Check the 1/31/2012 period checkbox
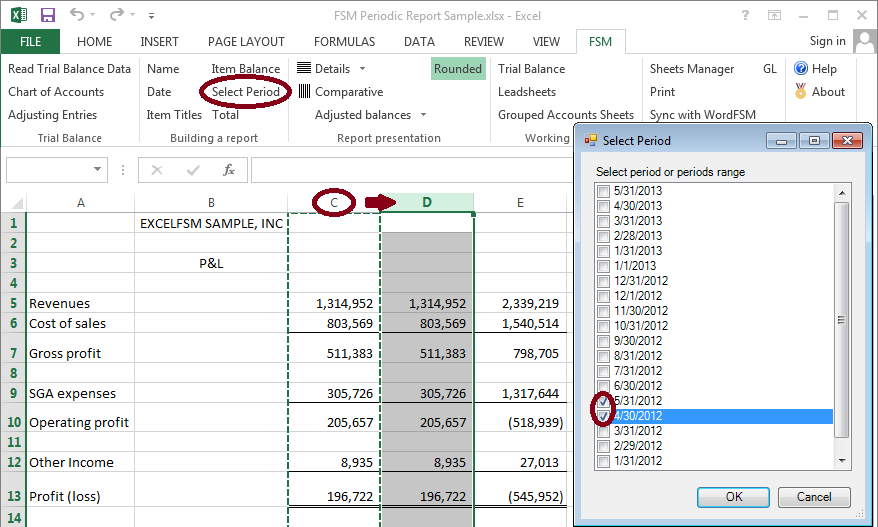878x527 pixels. click(603, 461)
